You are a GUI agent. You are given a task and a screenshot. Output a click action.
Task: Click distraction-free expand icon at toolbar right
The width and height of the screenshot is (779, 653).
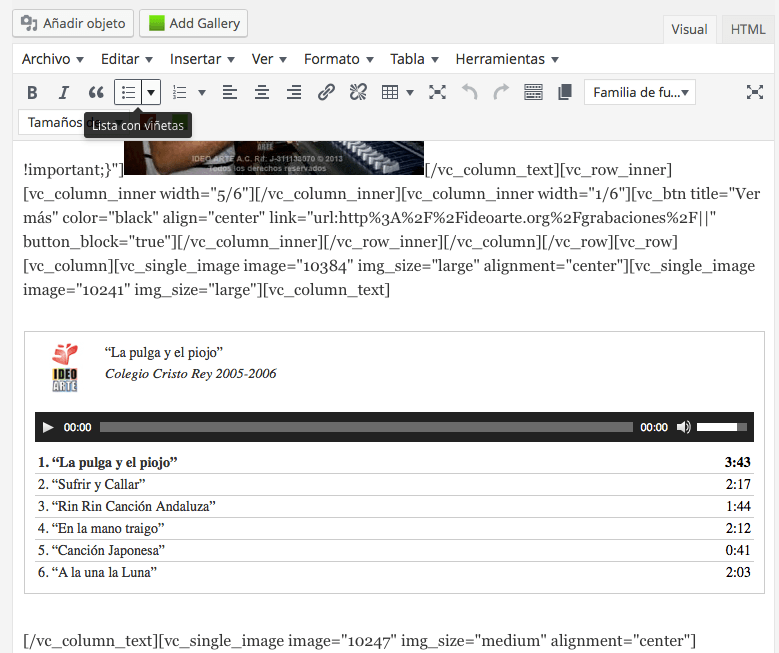pos(755,92)
